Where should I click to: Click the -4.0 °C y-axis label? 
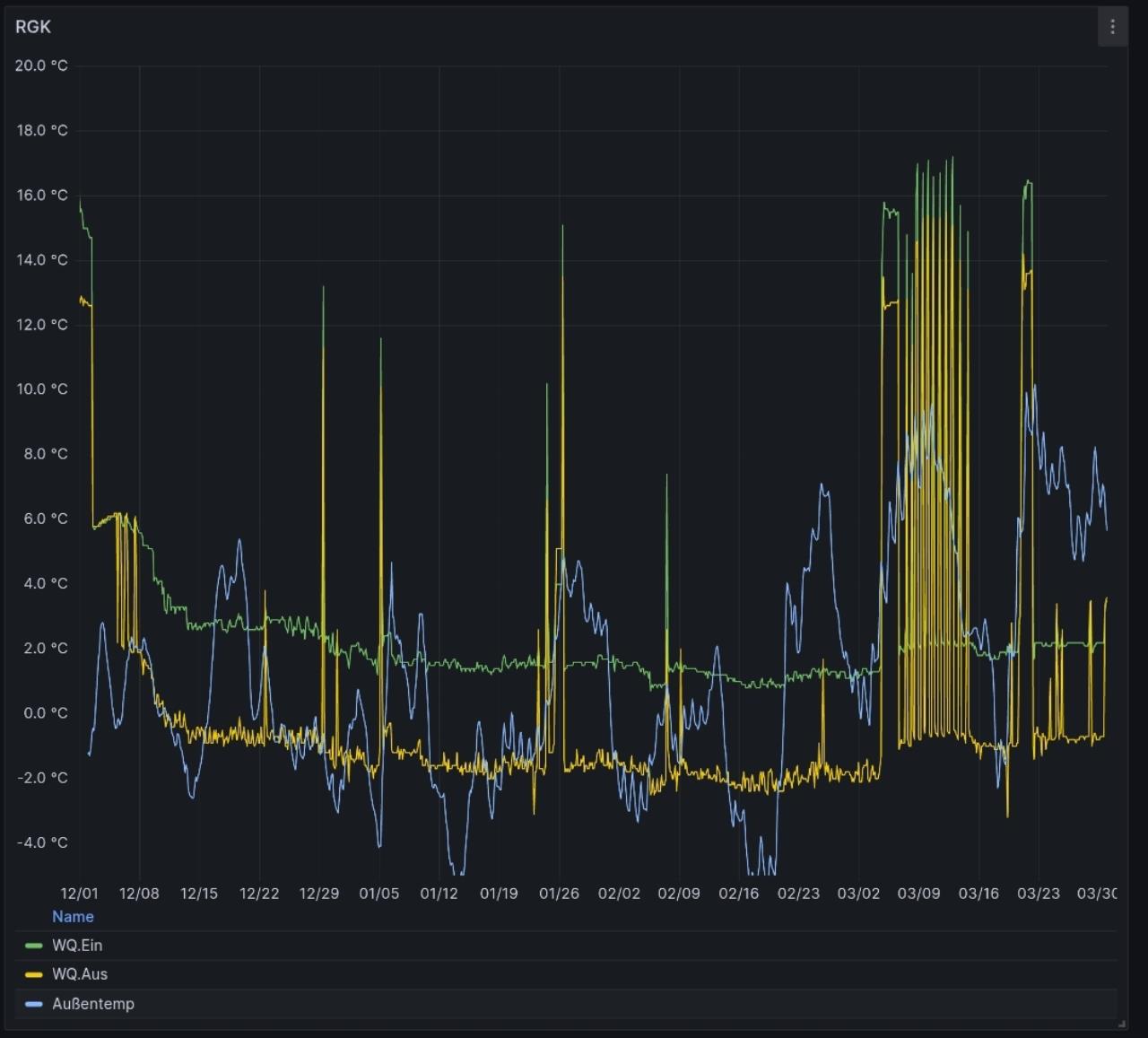click(42, 842)
